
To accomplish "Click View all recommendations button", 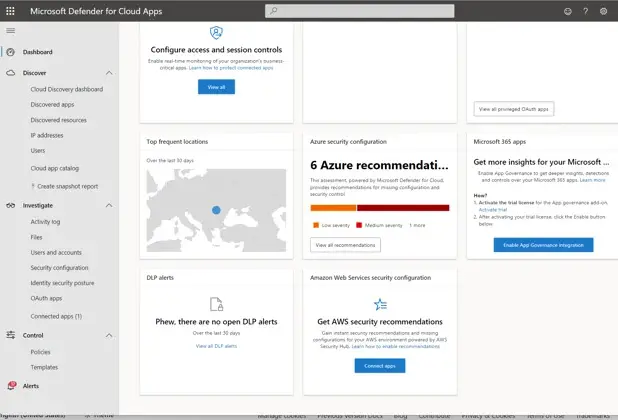I will [x=345, y=245].
